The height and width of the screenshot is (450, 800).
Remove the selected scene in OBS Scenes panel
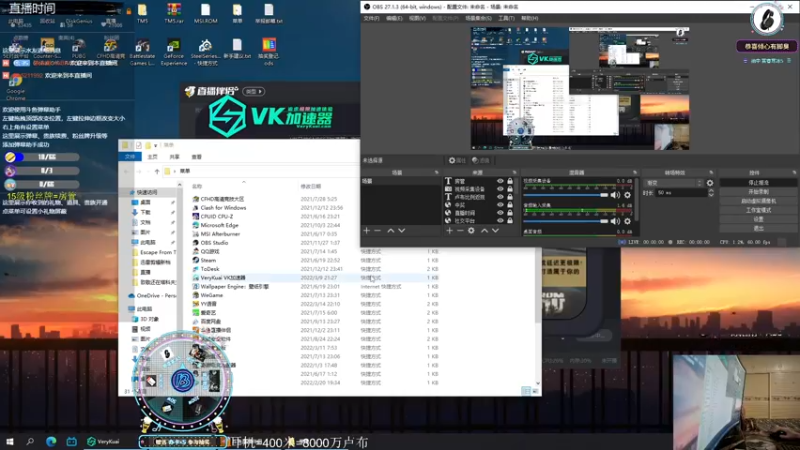(x=378, y=231)
